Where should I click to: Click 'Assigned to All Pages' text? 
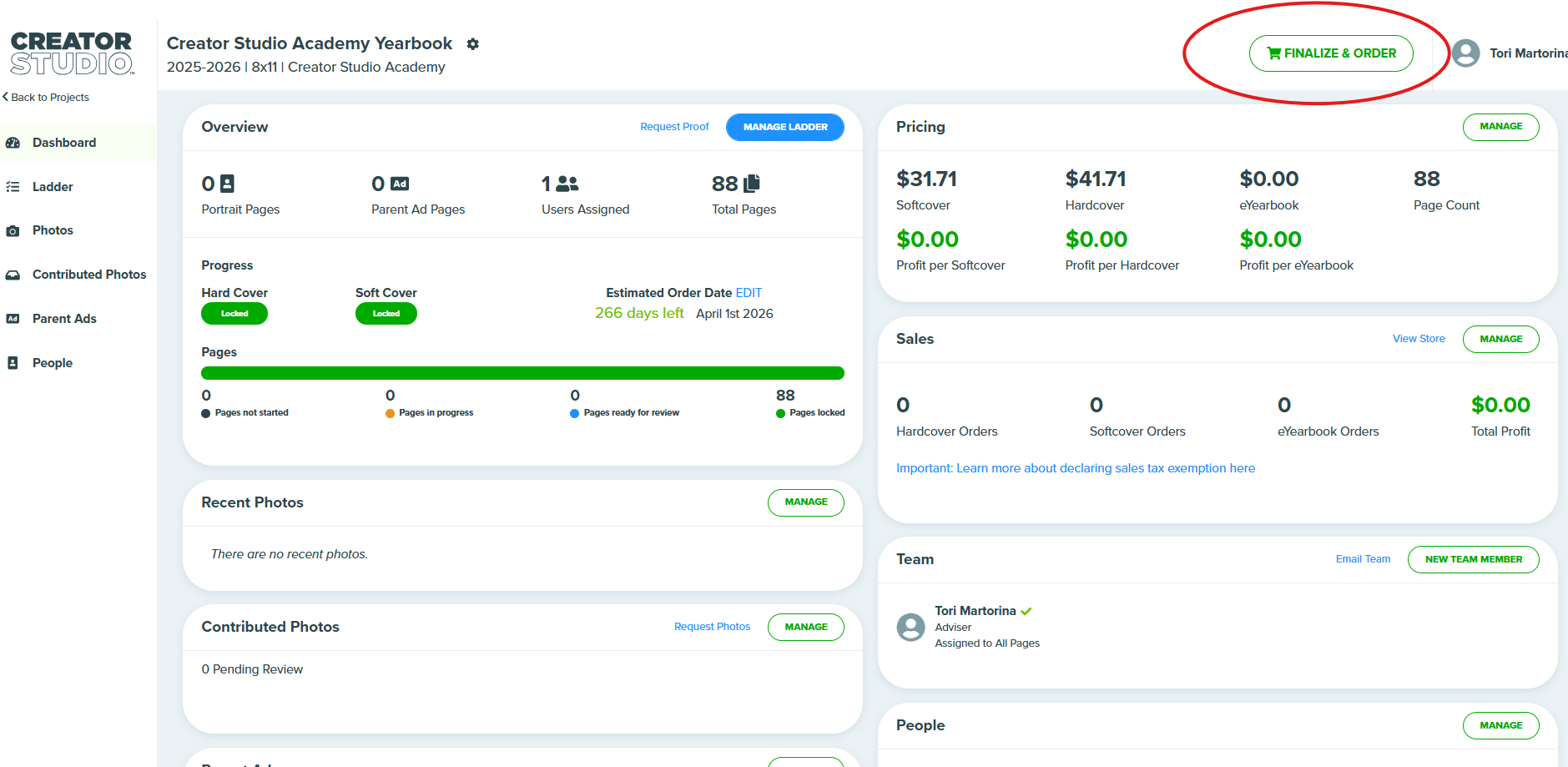(987, 643)
